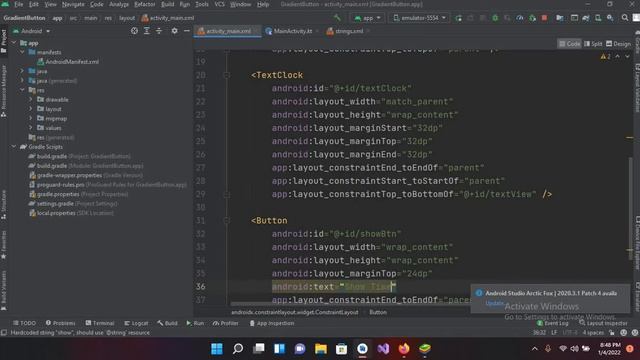Open the Refactor menu
The width and height of the screenshot is (640, 360).
[144, 4]
